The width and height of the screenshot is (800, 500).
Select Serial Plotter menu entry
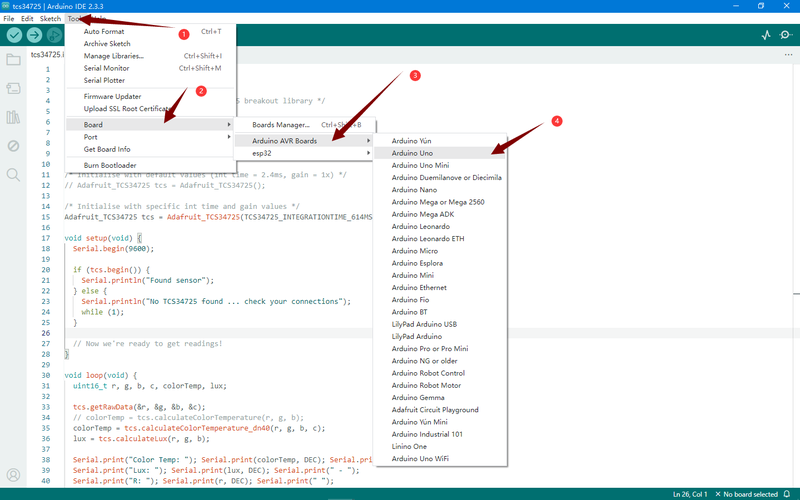point(151,81)
